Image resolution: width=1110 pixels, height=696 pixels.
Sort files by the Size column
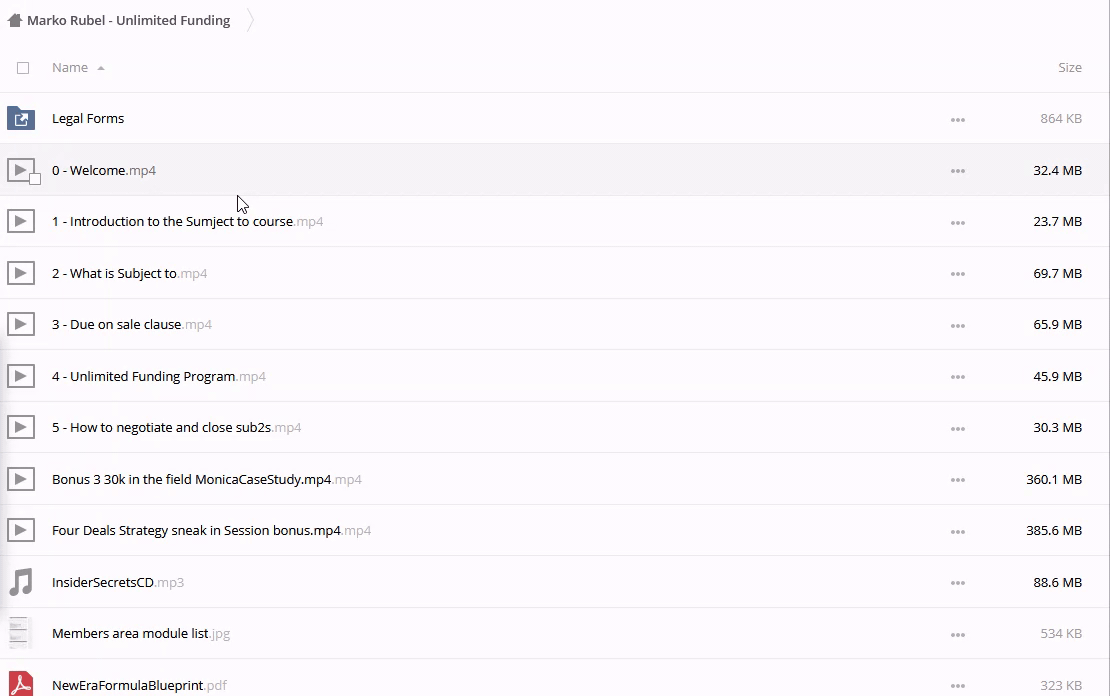coord(1069,67)
